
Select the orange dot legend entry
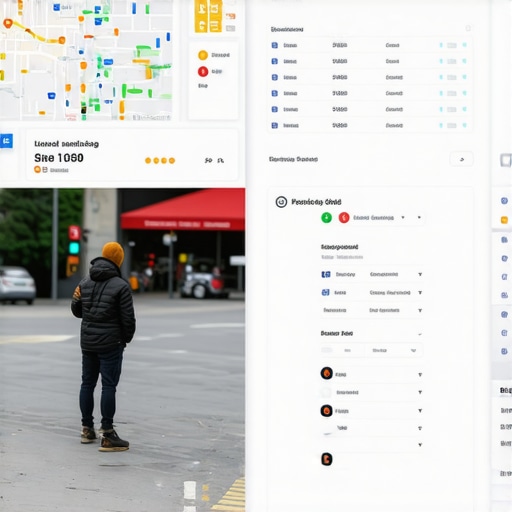[x=203, y=55]
